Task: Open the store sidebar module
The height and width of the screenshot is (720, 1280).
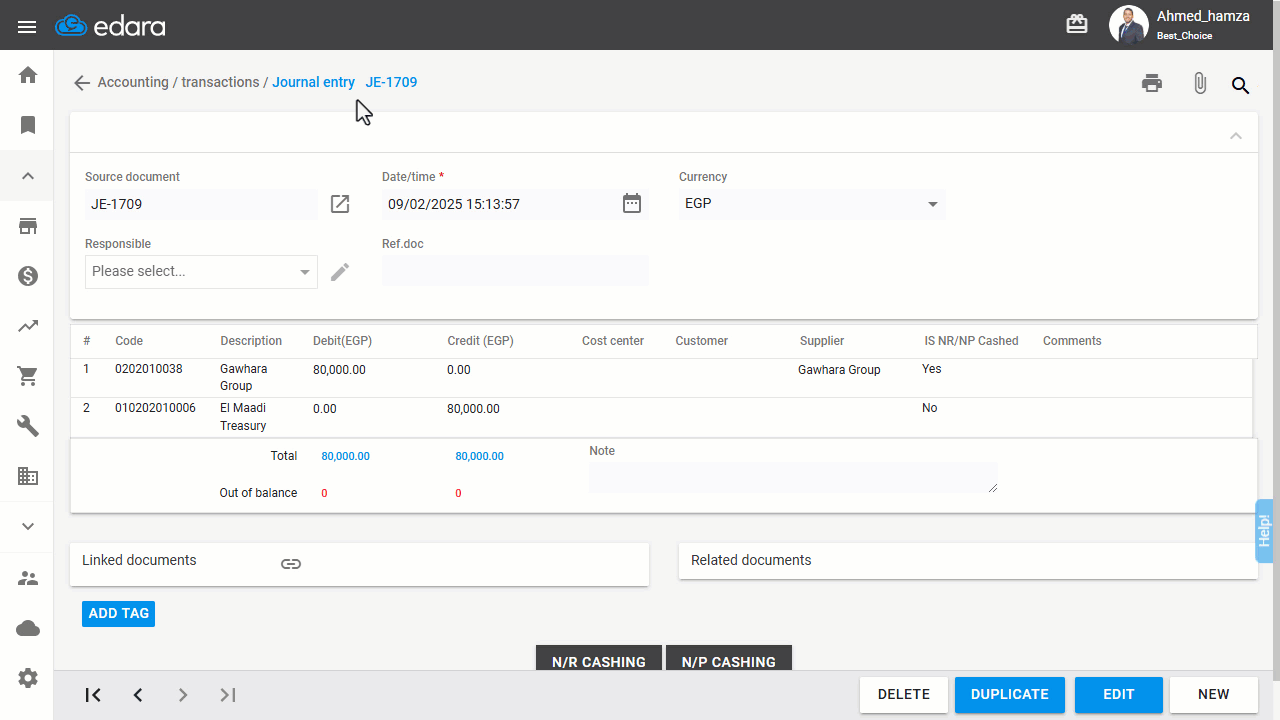Action: [28, 226]
